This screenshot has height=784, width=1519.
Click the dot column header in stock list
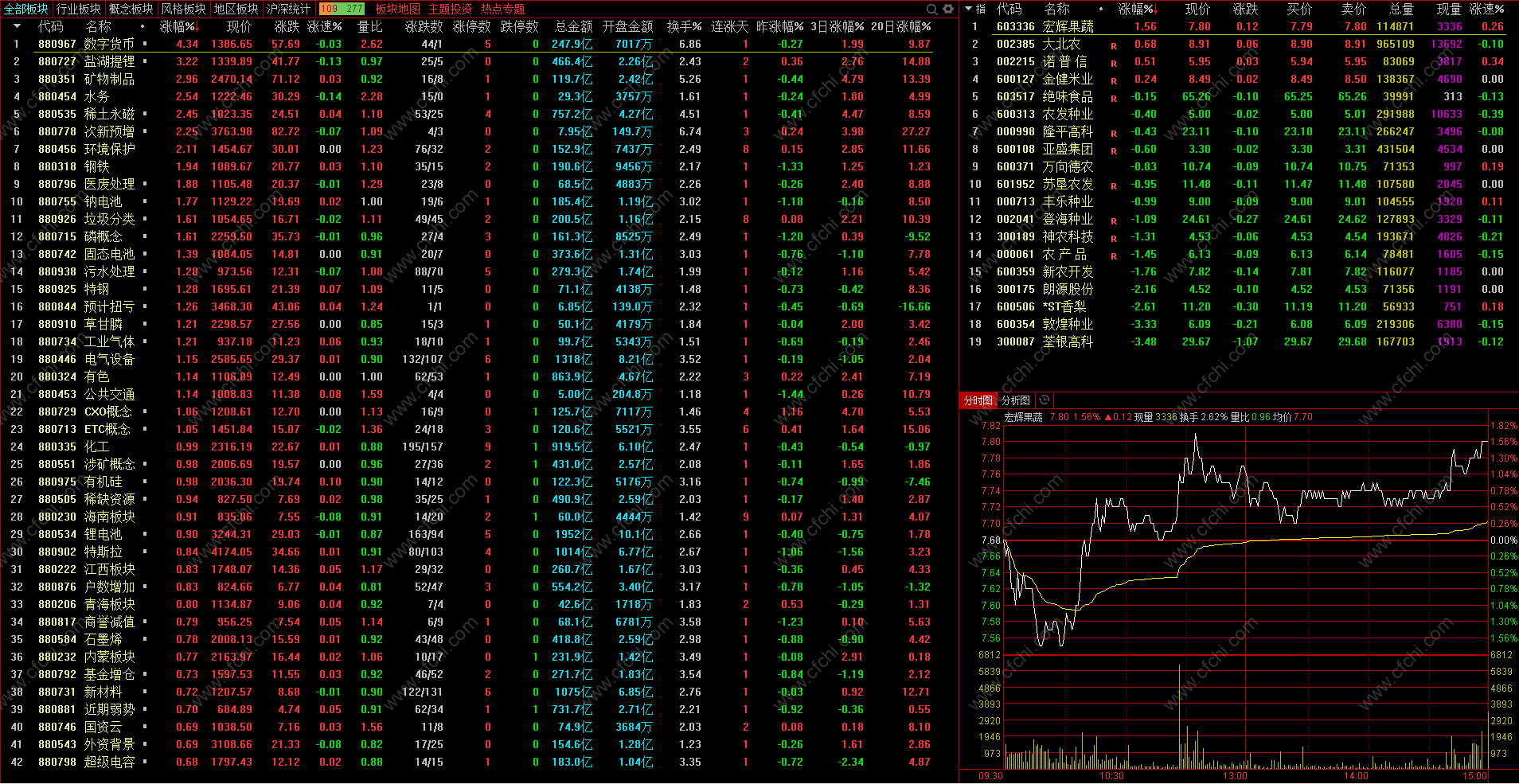click(x=1102, y=9)
